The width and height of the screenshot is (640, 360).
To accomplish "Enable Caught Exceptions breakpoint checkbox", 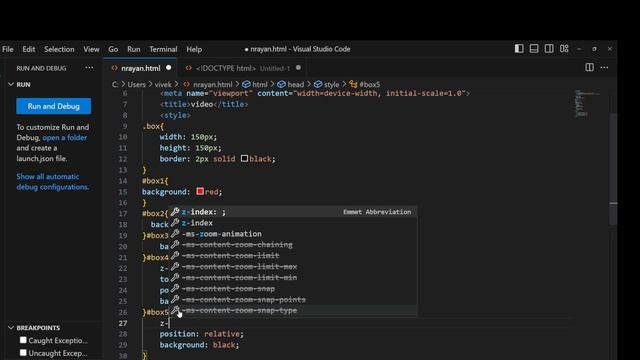I will tap(23, 340).
